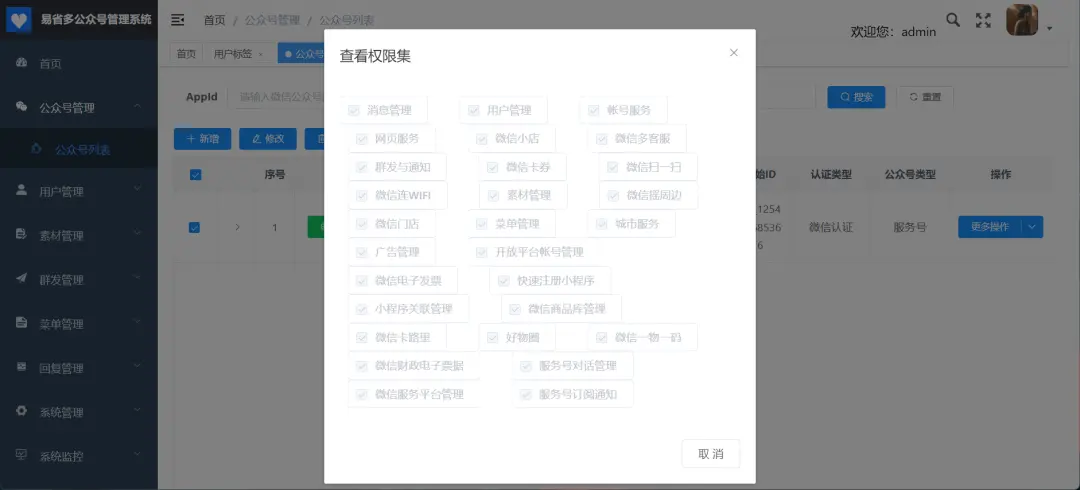The image size is (1080, 490).
Task: Toggle the 快速注册小程序 checkbox
Action: click(503, 280)
